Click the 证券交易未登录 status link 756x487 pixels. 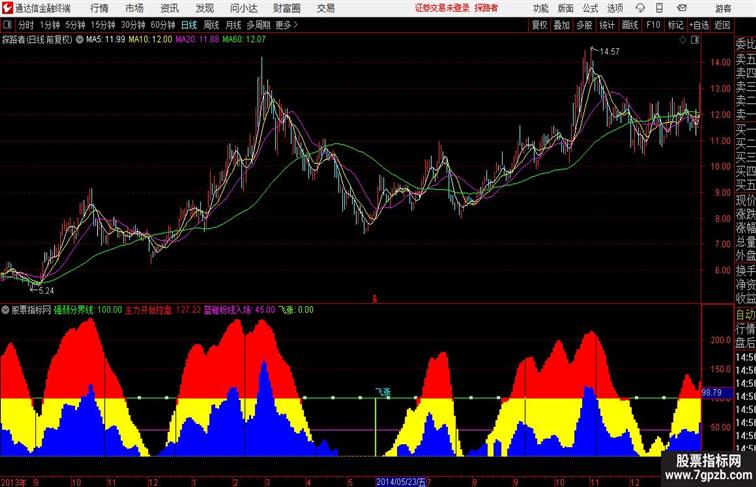(x=442, y=8)
